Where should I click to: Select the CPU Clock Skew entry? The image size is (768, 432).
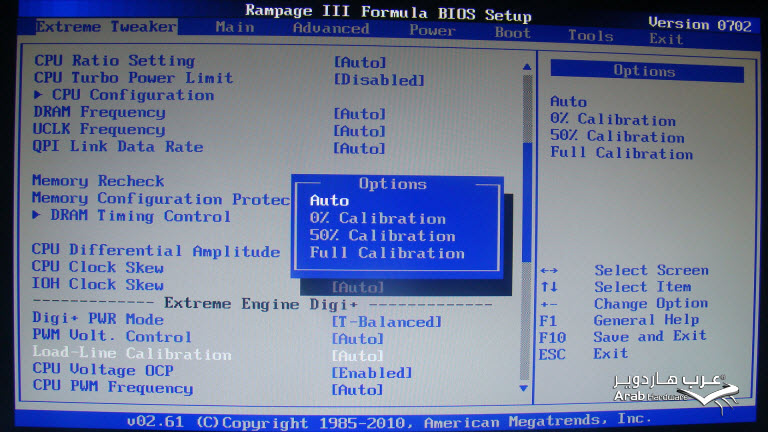pos(97,267)
